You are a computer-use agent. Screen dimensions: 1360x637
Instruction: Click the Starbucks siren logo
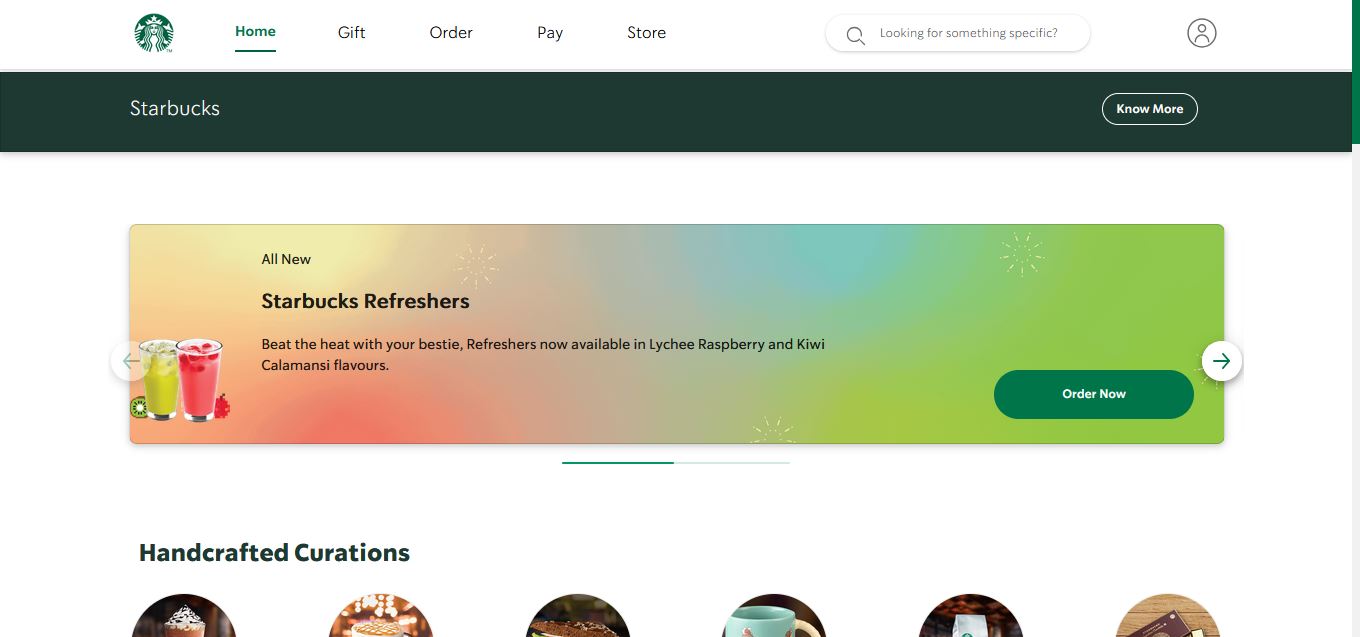pos(154,33)
